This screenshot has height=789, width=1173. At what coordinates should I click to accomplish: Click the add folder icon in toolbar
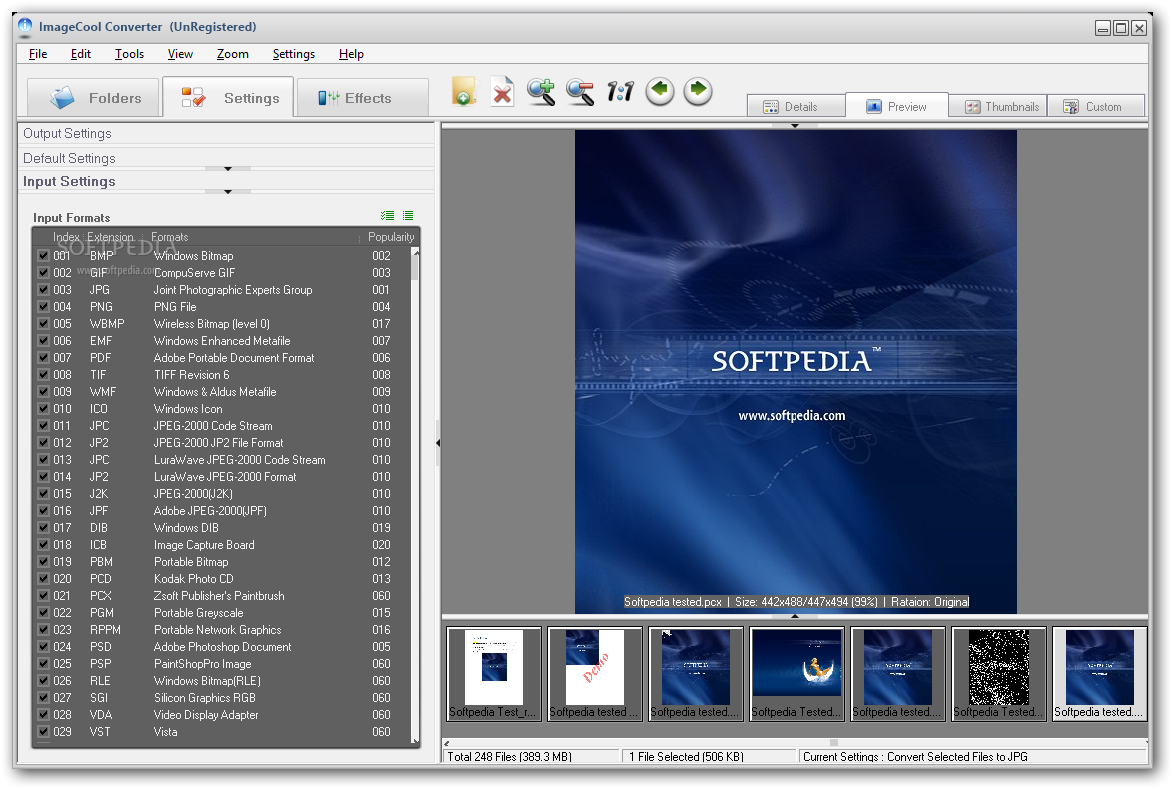(464, 91)
